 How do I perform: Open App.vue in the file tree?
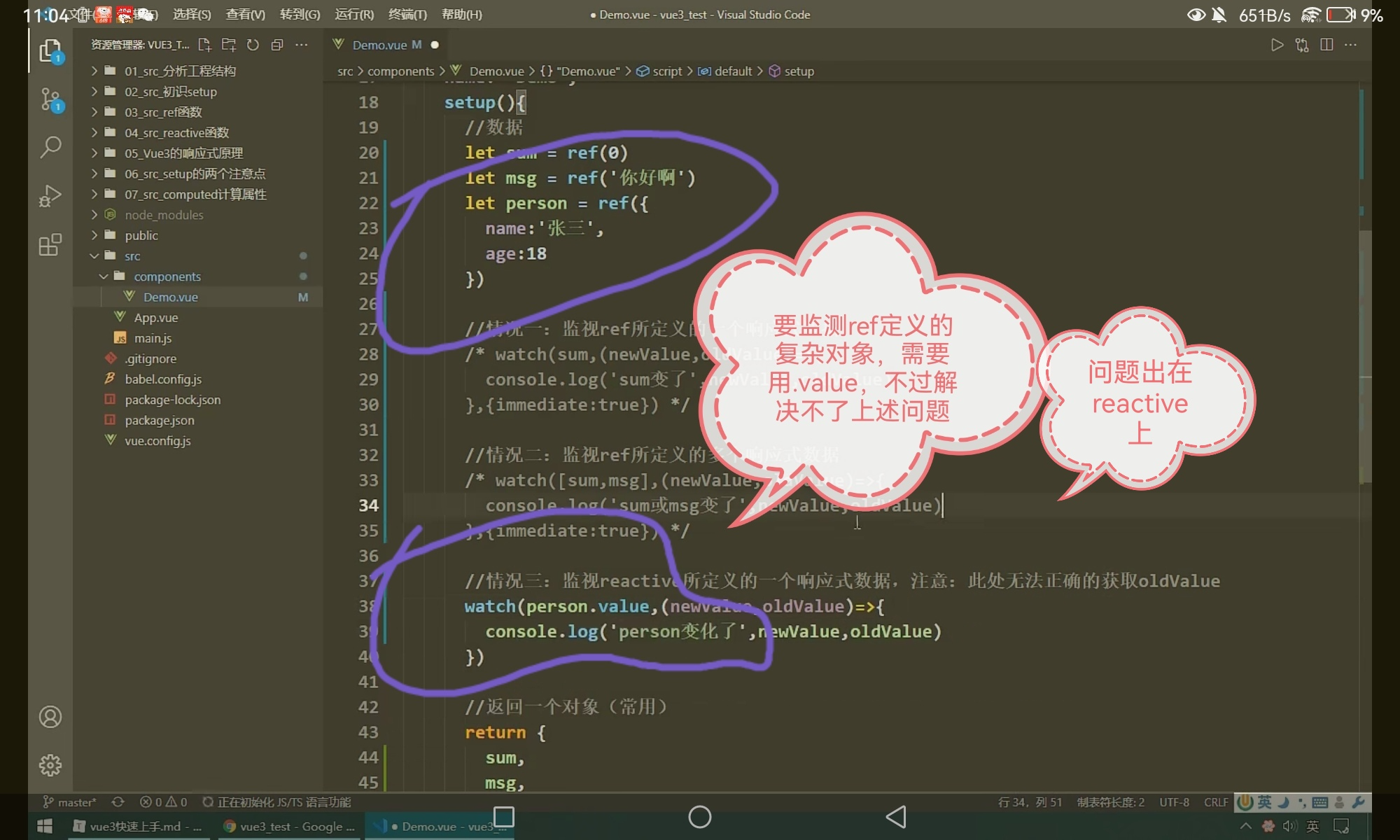click(156, 318)
